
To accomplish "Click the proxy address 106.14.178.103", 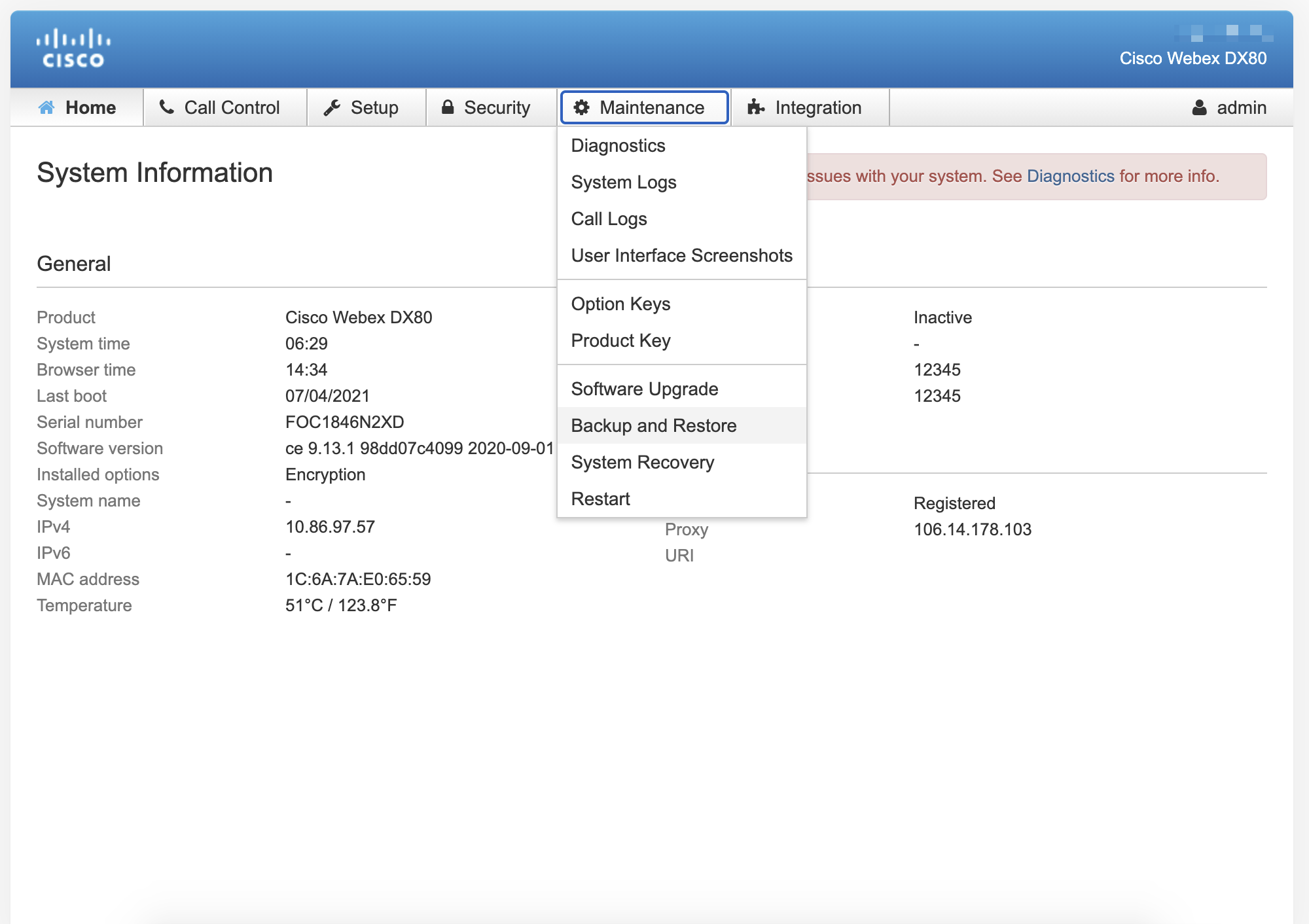I will (x=973, y=529).
